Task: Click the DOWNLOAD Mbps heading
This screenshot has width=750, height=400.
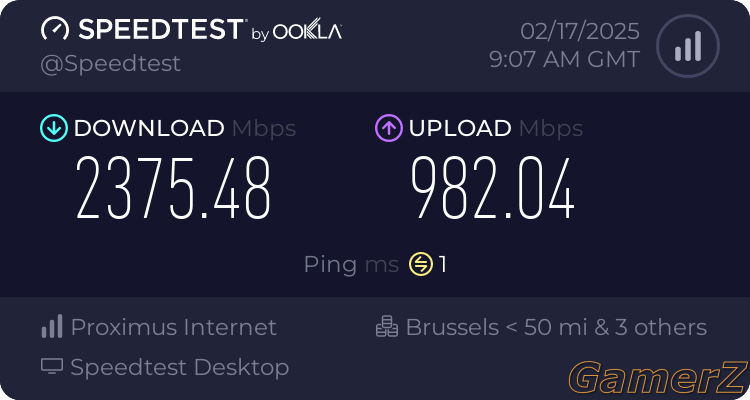Action: (185, 128)
